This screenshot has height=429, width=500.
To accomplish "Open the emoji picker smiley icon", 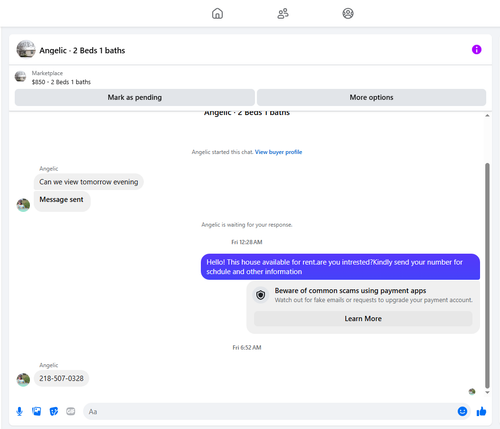I will pos(462,411).
